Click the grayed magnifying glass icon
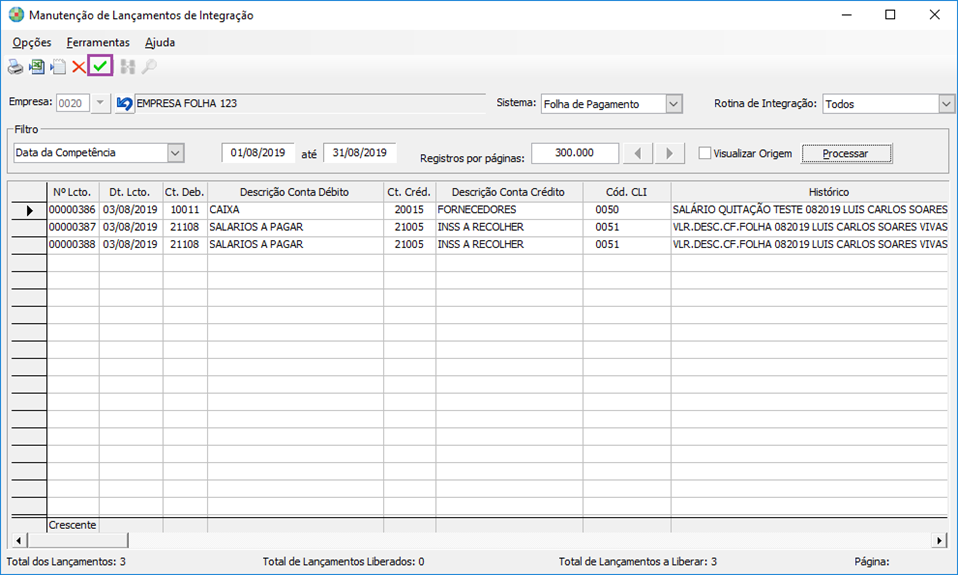The height and width of the screenshot is (575, 958). [x=148, y=67]
